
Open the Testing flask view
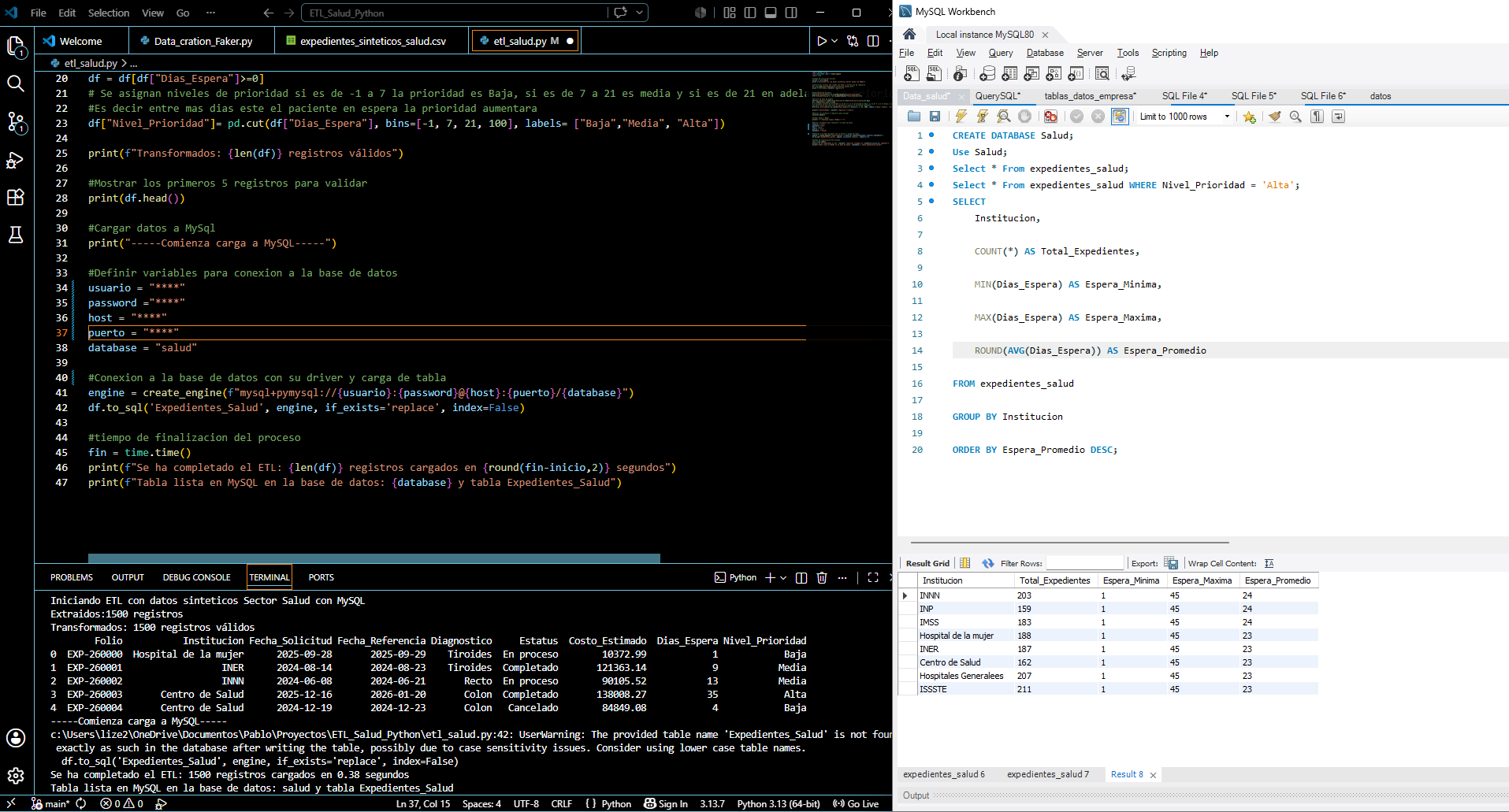16,235
